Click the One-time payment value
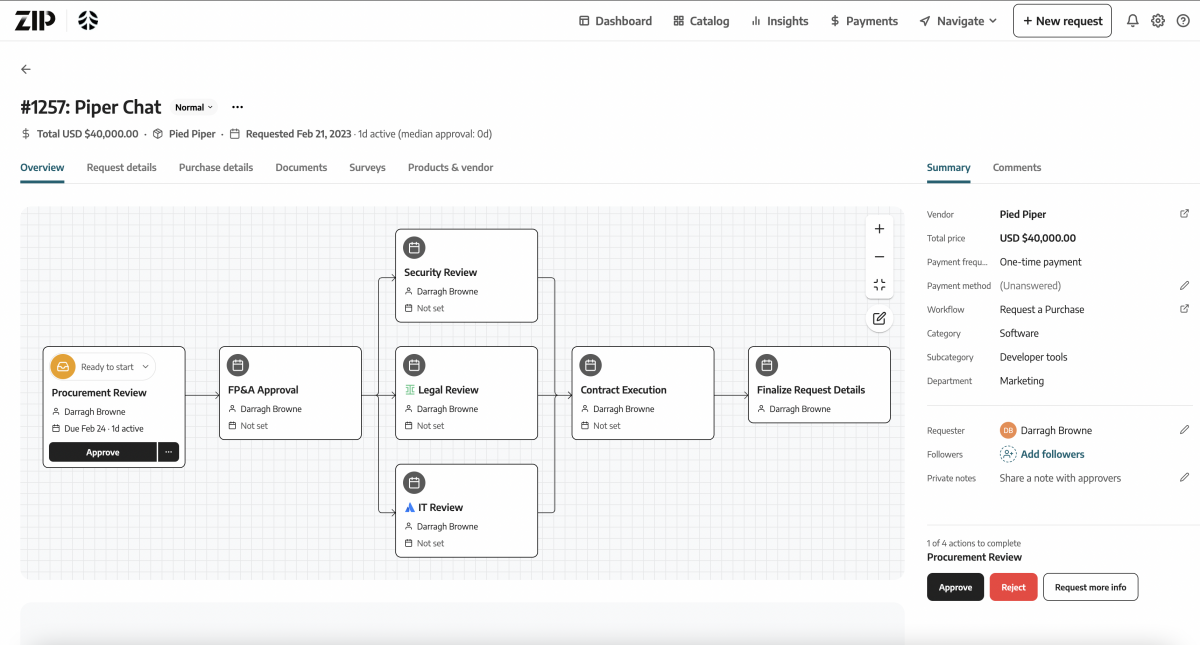 click(1041, 262)
